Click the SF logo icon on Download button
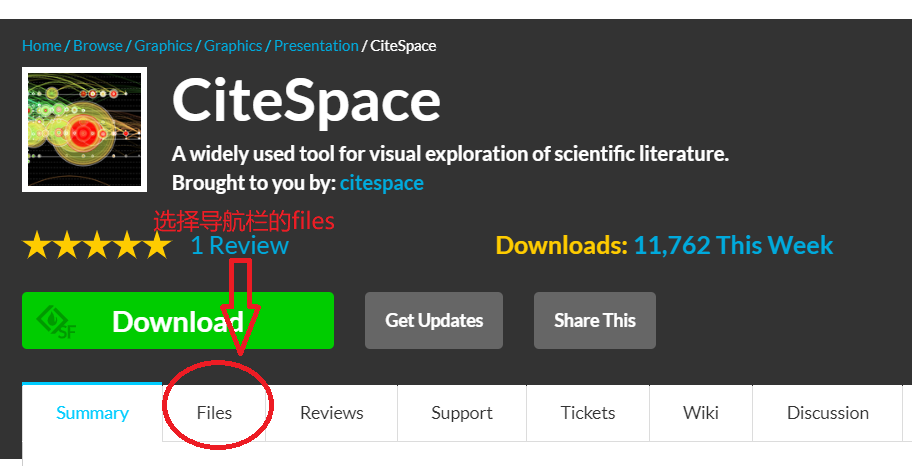The width and height of the screenshot is (912, 466). tap(56, 321)
